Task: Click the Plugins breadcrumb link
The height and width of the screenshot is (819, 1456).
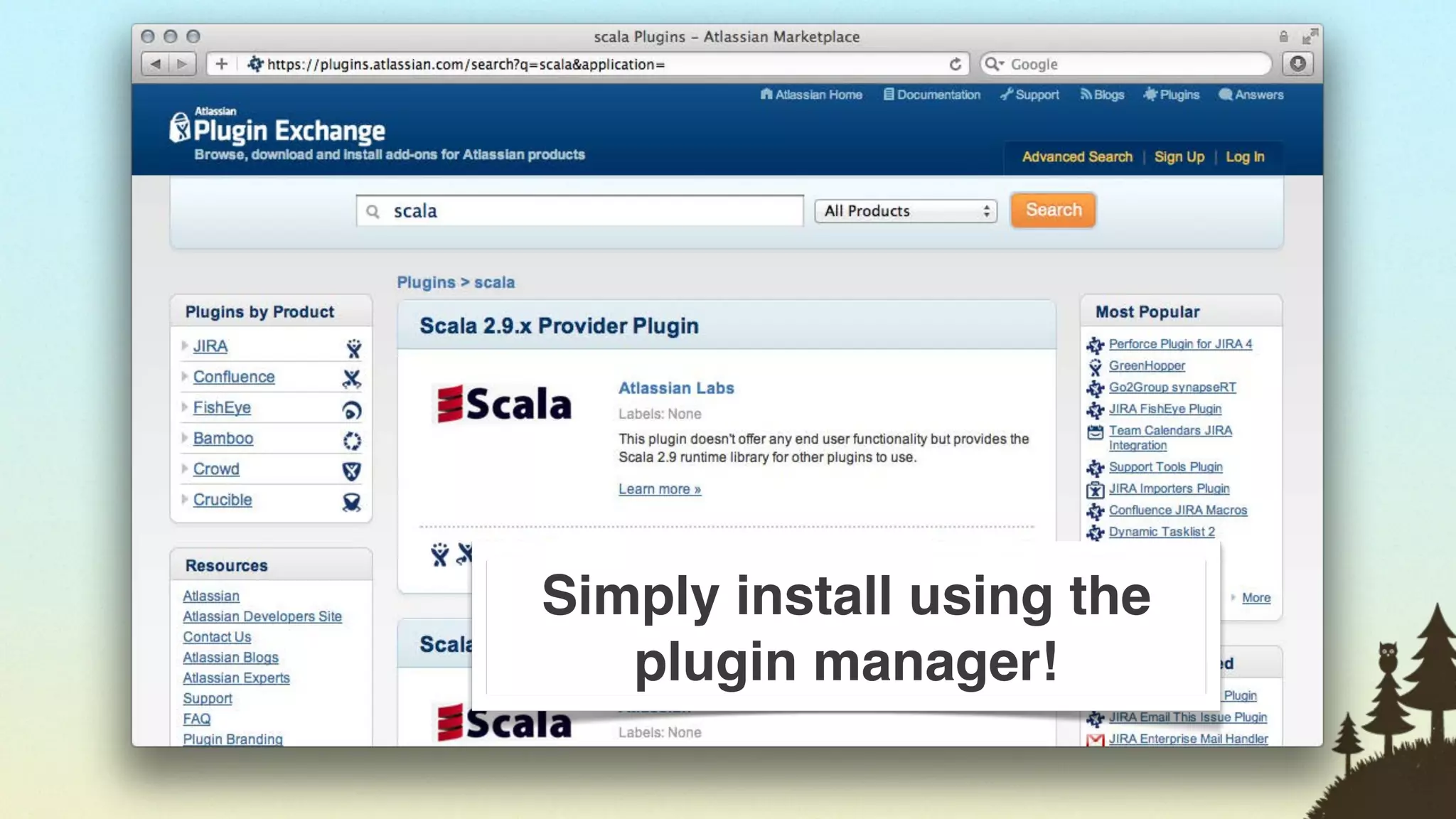Action: coord(426,282)
